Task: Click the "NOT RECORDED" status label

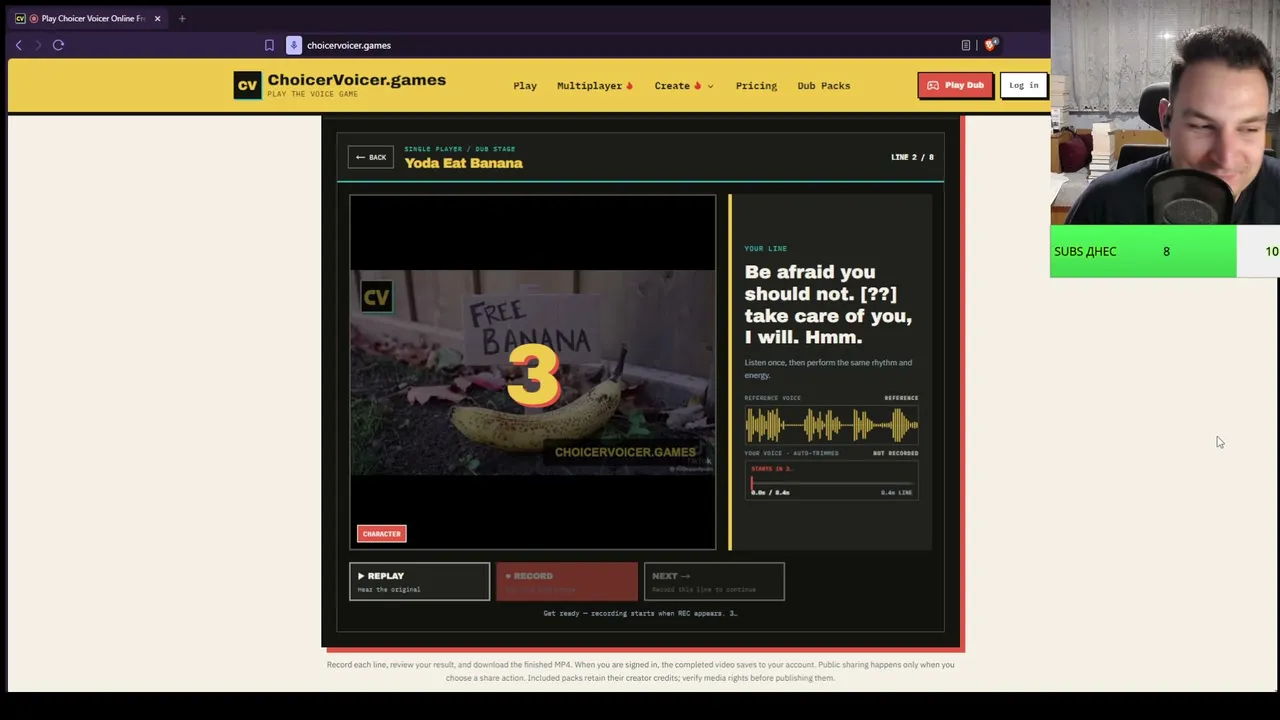Action: 895,453
